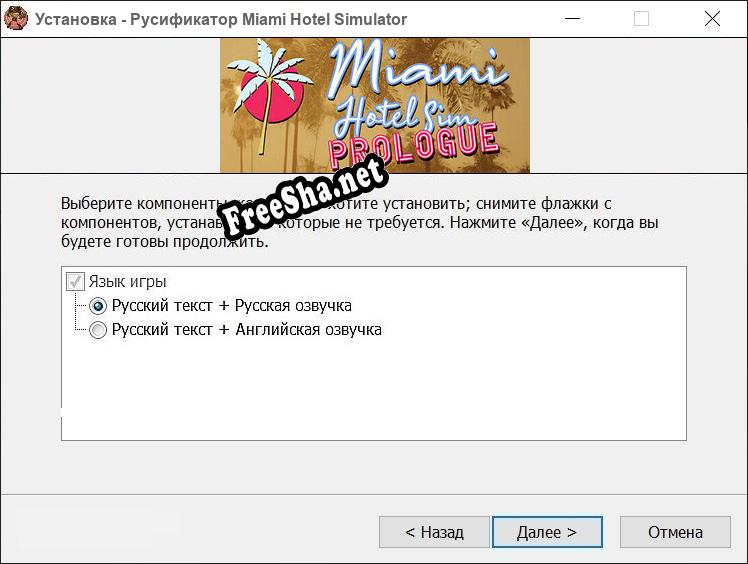748x564 pixels.
Task: Continue with the Далее > button
Action: 547,532
